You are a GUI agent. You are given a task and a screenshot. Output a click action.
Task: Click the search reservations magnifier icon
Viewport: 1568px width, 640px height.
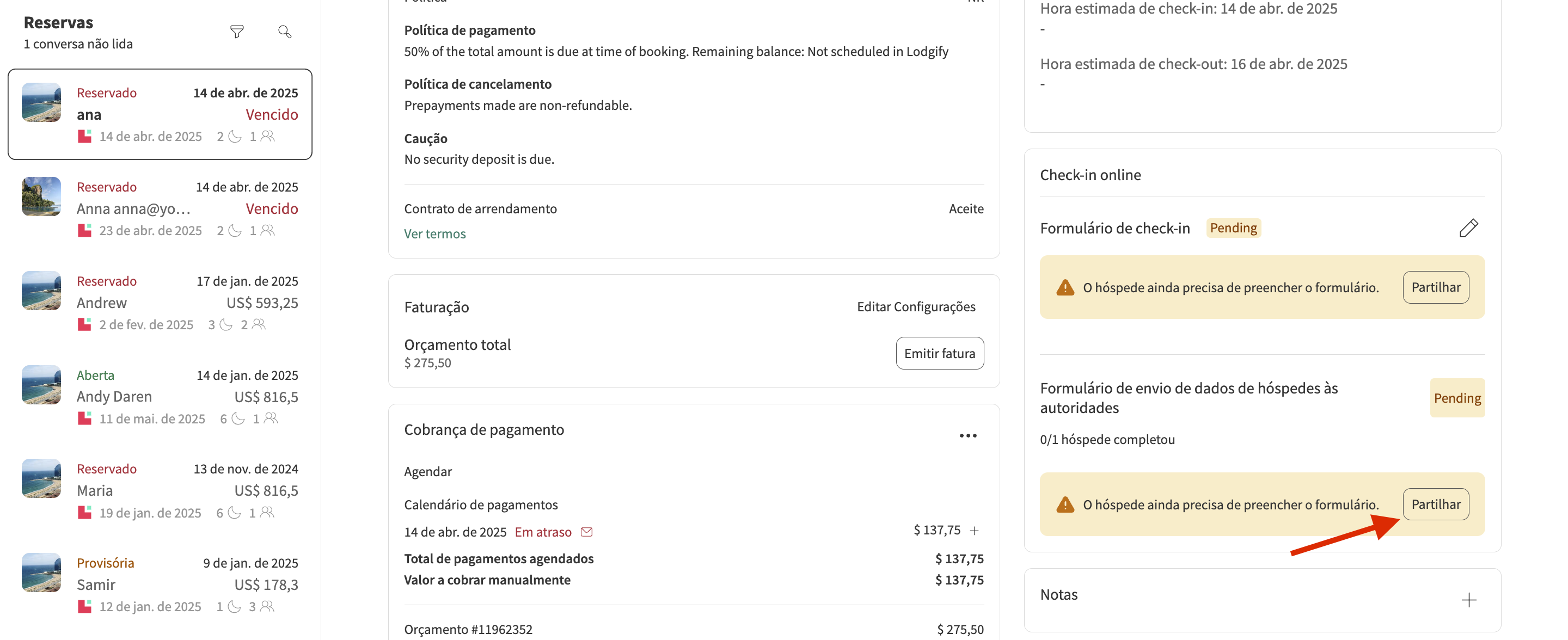284,32
